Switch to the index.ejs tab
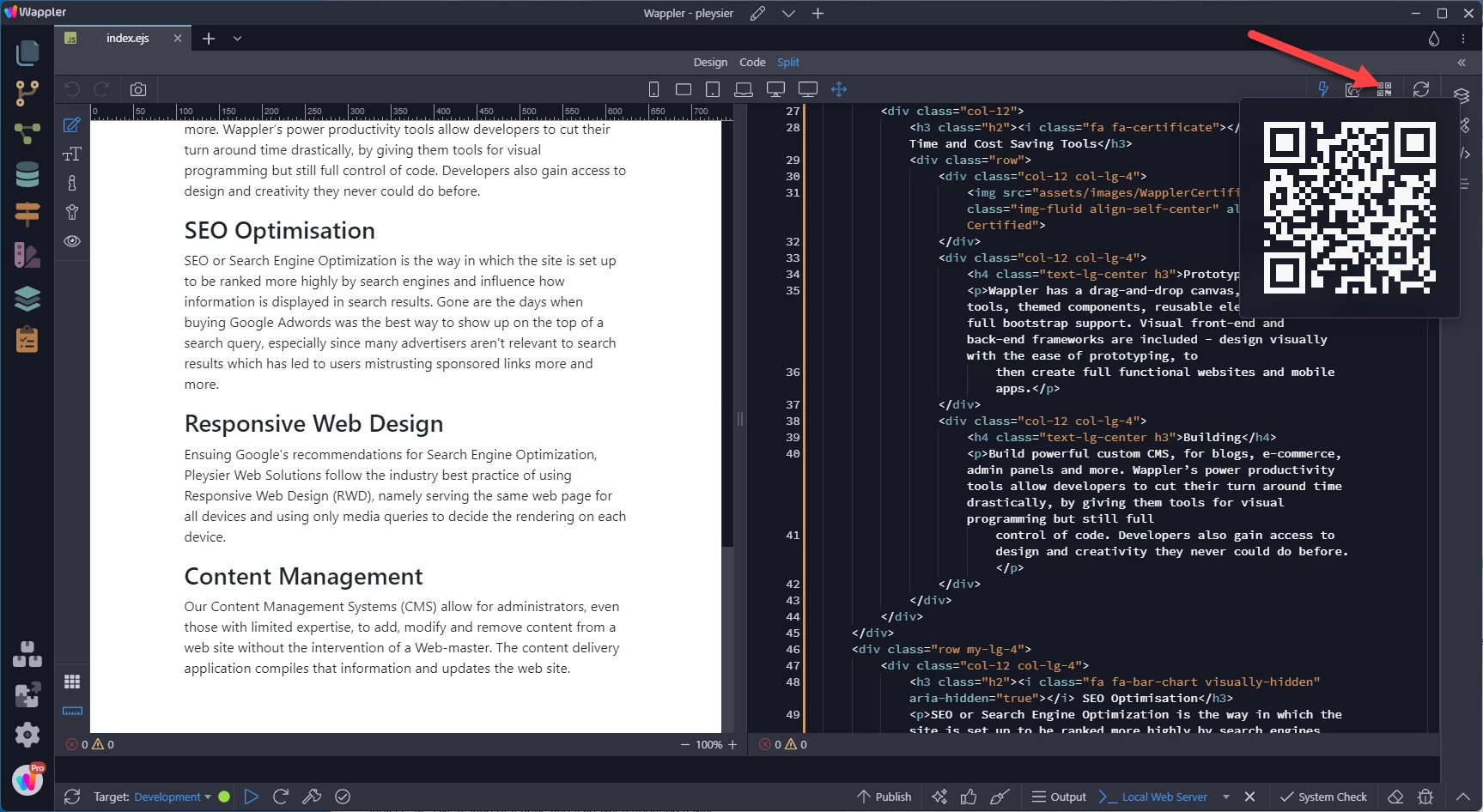Image resolution: width=1483 pixels, height=812 pixels. click(127, 39)
